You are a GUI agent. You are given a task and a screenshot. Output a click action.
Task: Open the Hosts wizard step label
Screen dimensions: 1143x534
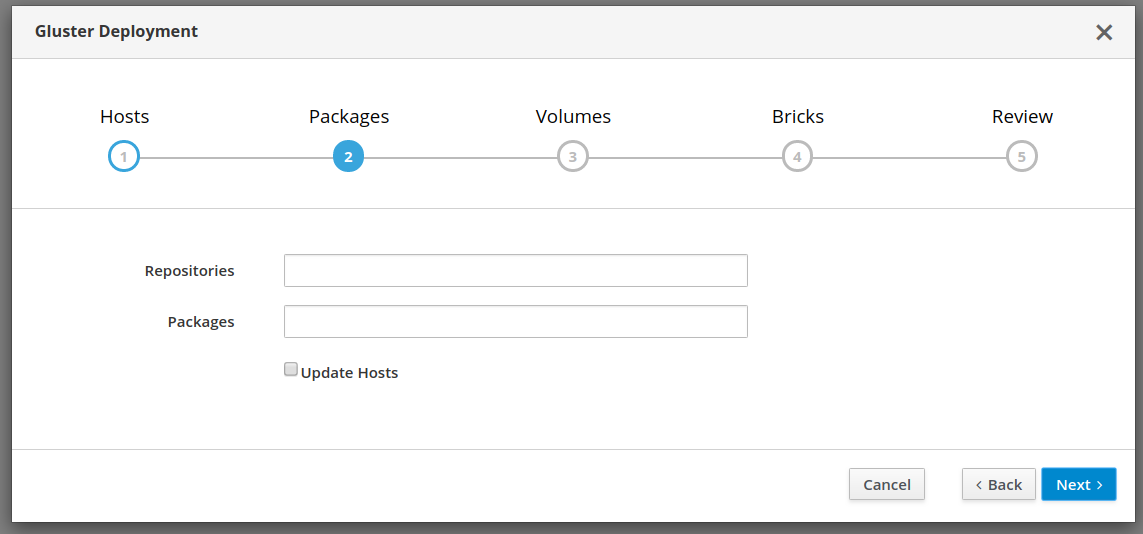124,117
